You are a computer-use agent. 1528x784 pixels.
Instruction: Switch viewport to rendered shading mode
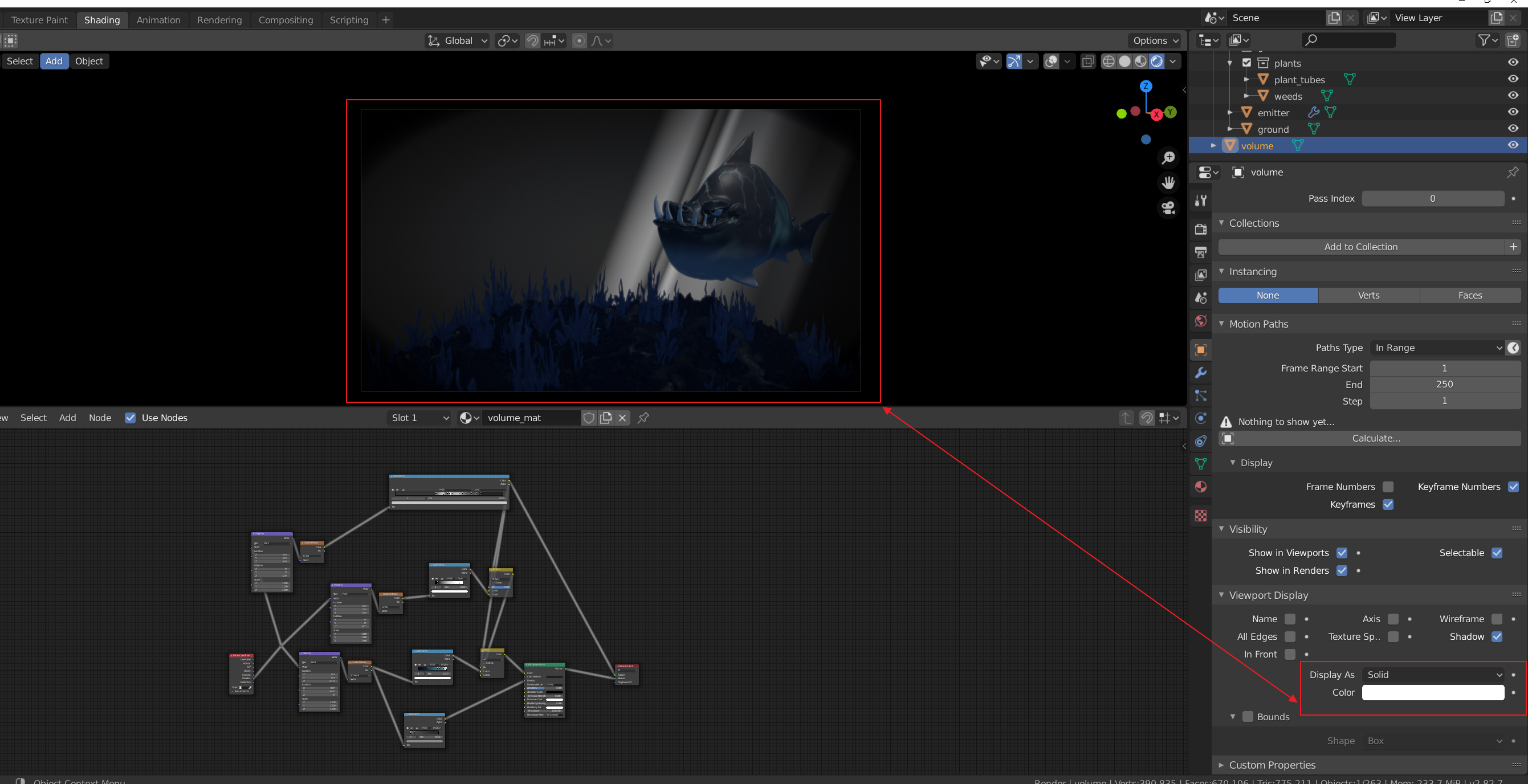[1156, 61]
